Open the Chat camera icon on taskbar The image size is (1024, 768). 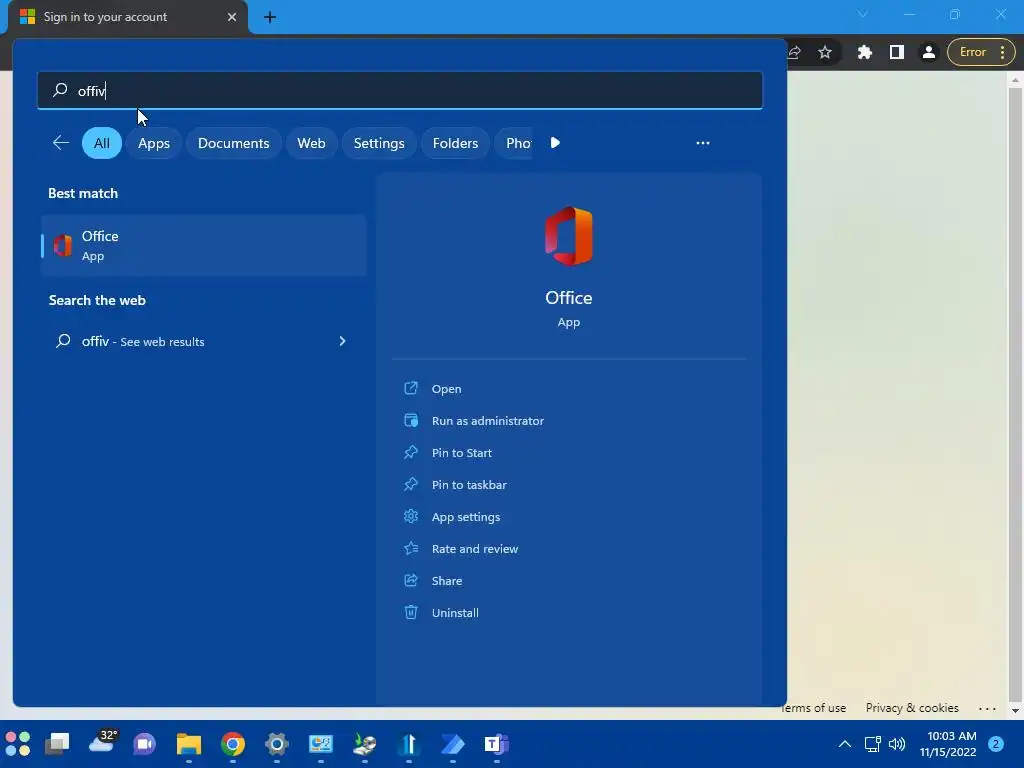click(145, 744)
